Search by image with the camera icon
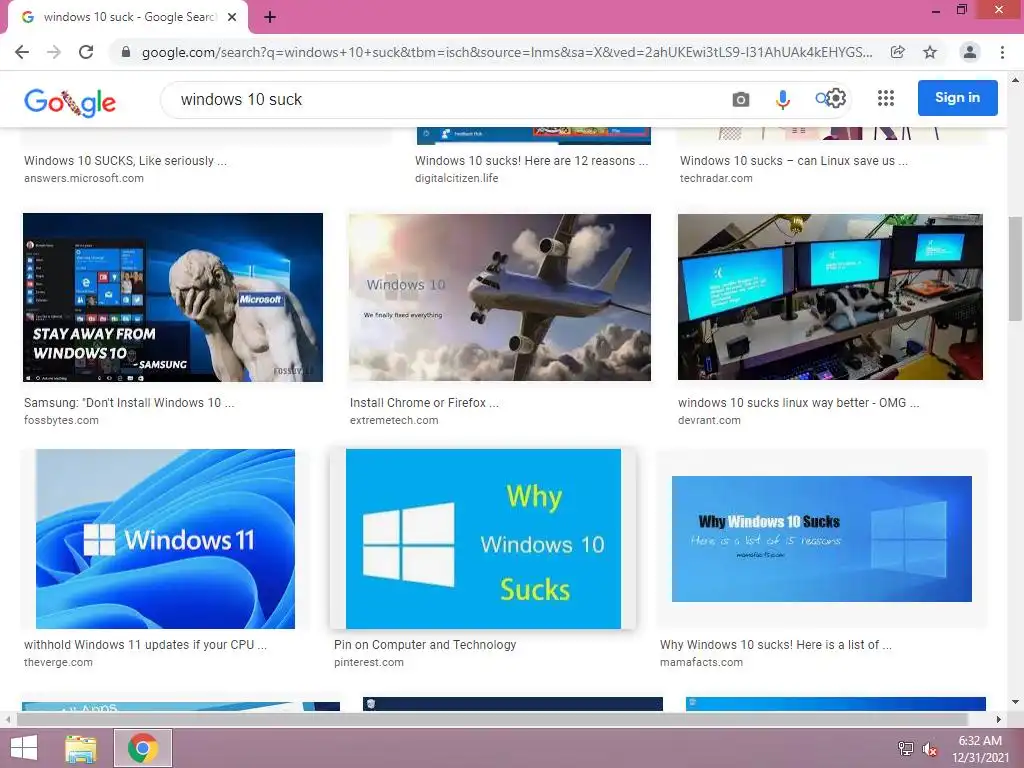1024x768 pixels. 741,99
